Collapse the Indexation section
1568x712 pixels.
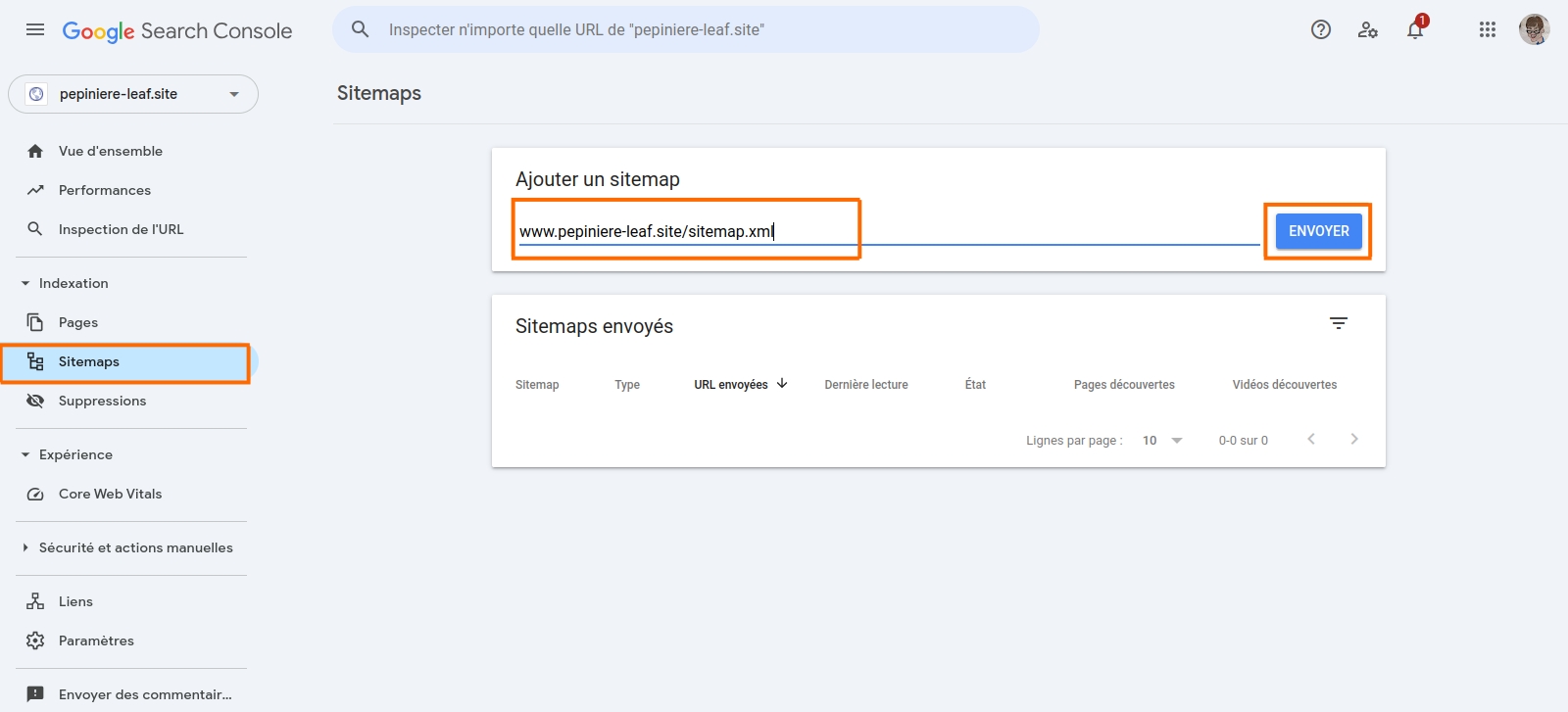[x=65, y=283]
